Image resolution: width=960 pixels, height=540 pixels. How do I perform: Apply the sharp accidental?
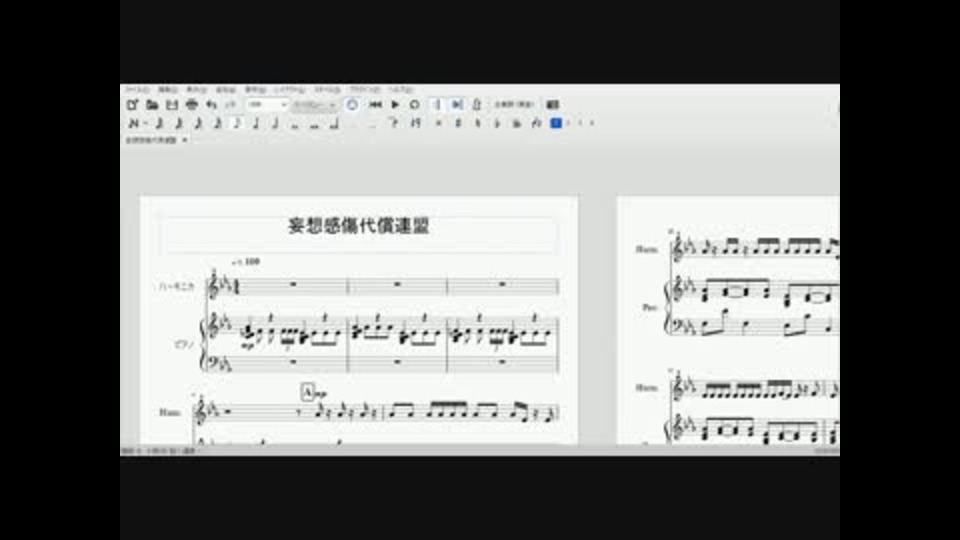(x=458, y=123)
